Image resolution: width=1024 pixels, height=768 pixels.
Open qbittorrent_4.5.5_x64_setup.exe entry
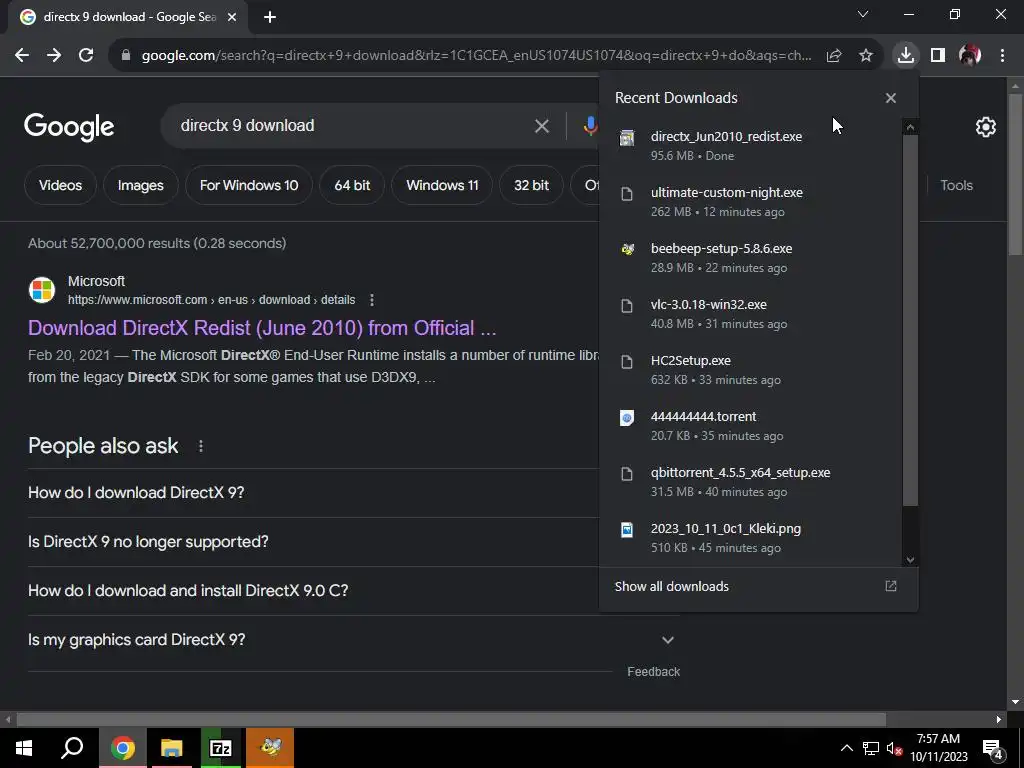751,482
